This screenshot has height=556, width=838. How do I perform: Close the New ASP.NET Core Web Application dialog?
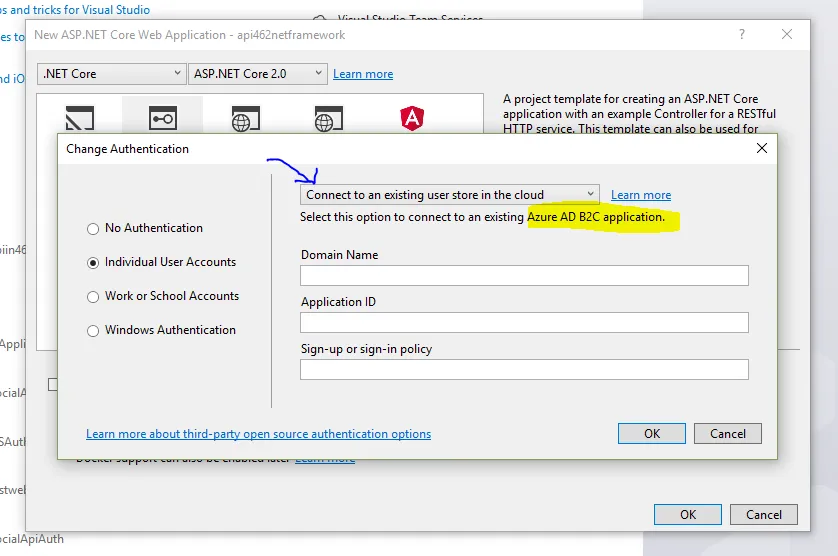(787, 35)
